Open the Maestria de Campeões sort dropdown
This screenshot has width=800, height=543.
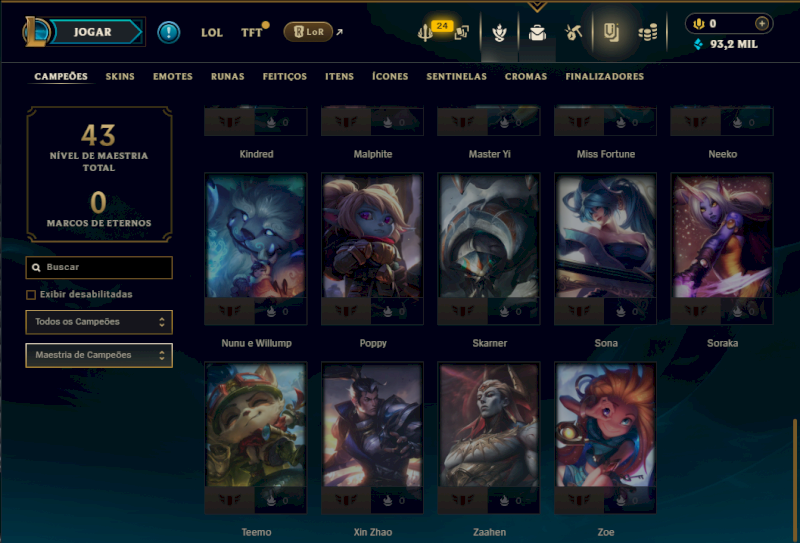tap(99, 355)
